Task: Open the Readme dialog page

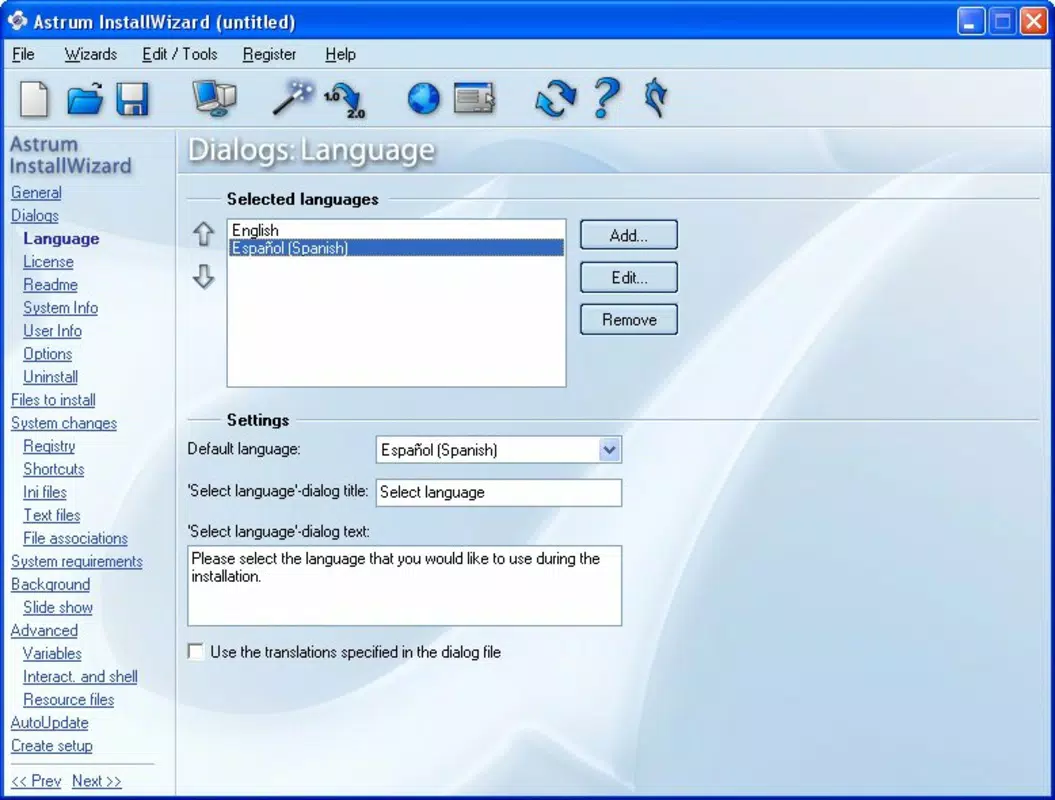Action: pos(50,285)
